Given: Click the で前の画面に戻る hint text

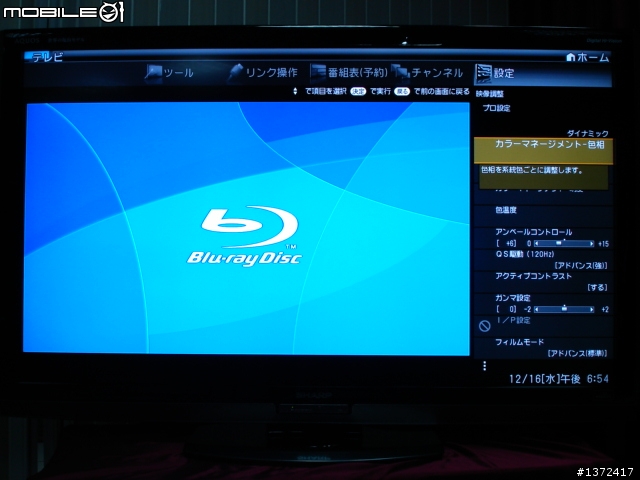Looking at the screenshot, I should (441, 91).
